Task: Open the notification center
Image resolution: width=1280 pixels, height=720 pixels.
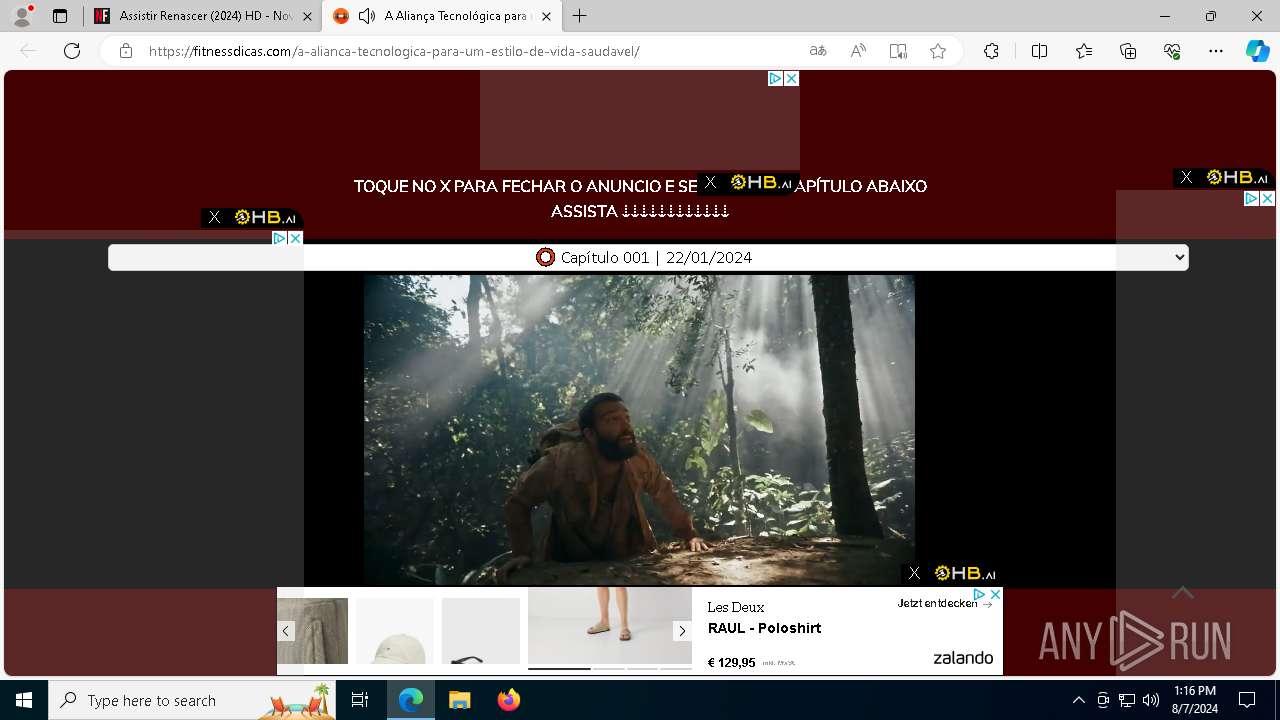Action: pyautogui.click(x=1247, y=700)
